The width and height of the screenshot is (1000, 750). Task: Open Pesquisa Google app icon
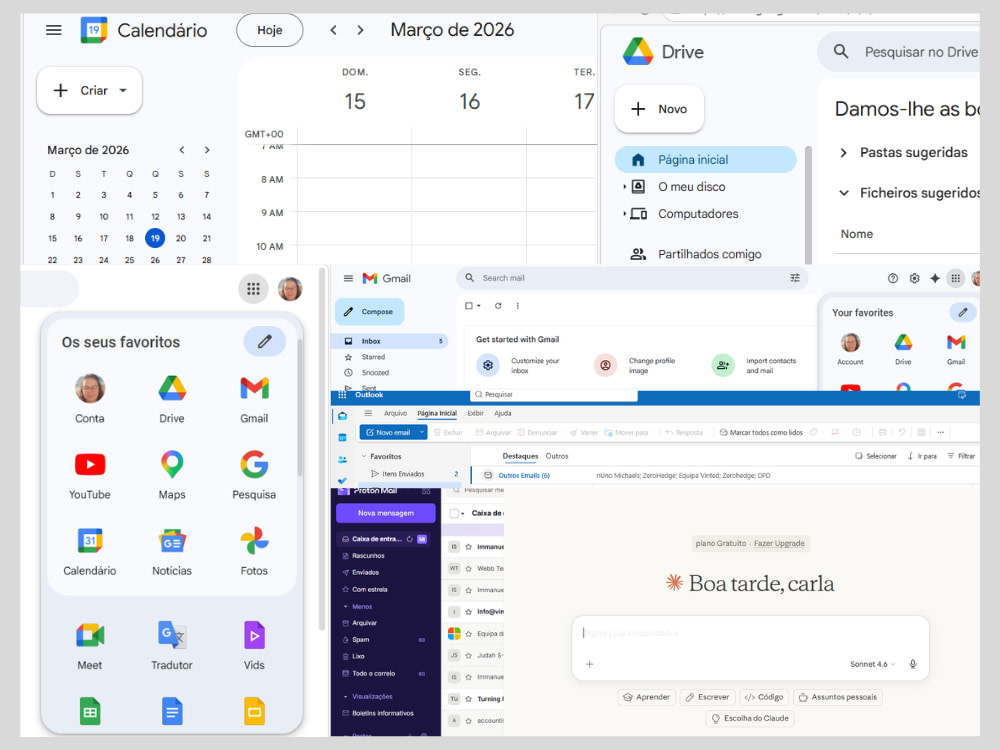point(254,475)
